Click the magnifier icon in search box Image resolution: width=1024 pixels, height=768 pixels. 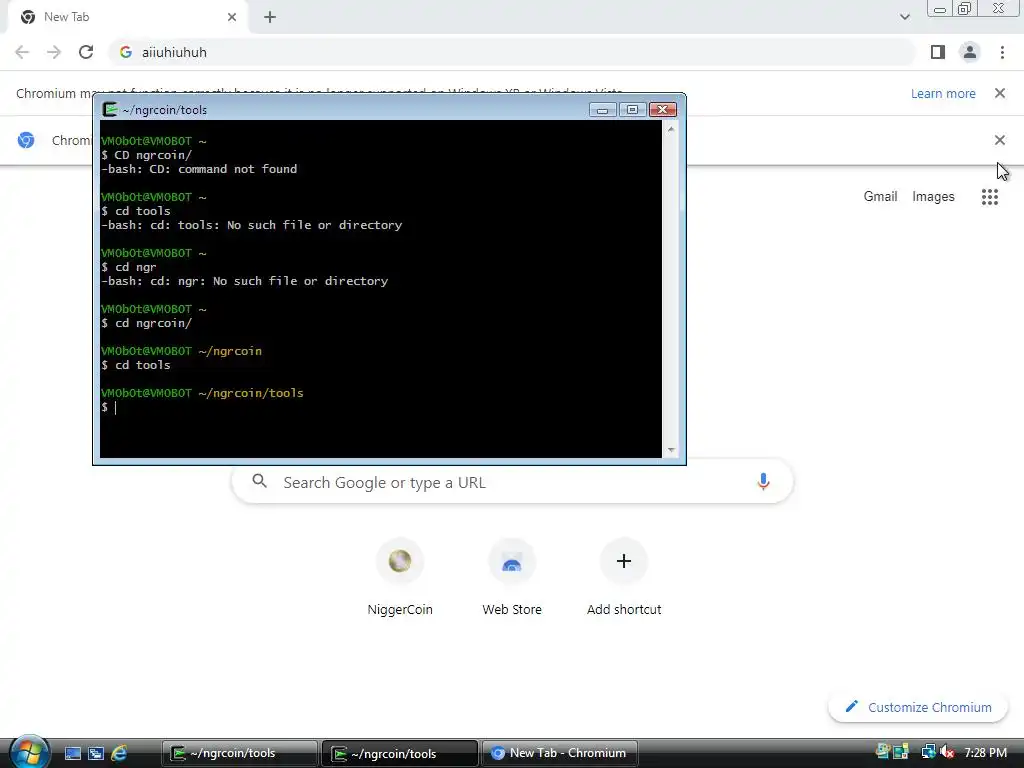pos(259,481)
